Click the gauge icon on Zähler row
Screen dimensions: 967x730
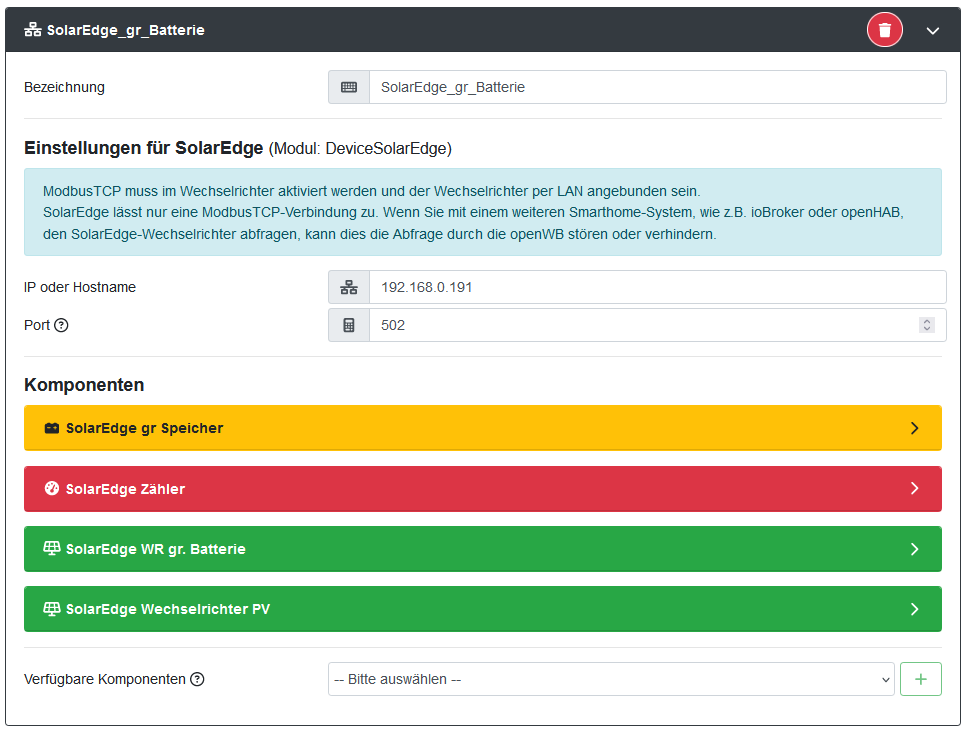52,488
